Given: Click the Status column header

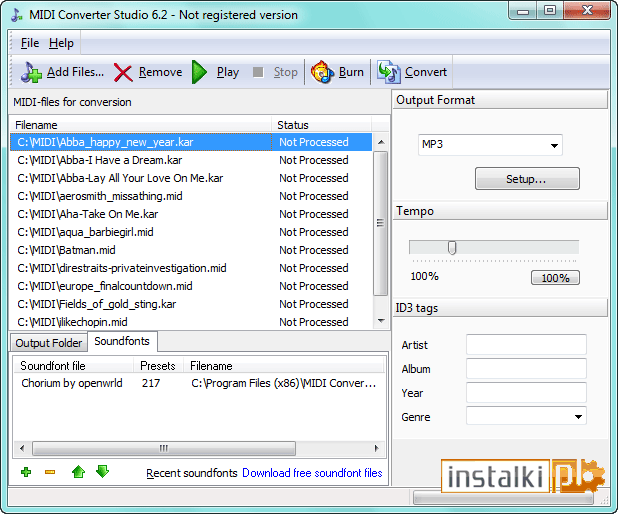Looking at the screenshot, I should [x=321, y=125].
